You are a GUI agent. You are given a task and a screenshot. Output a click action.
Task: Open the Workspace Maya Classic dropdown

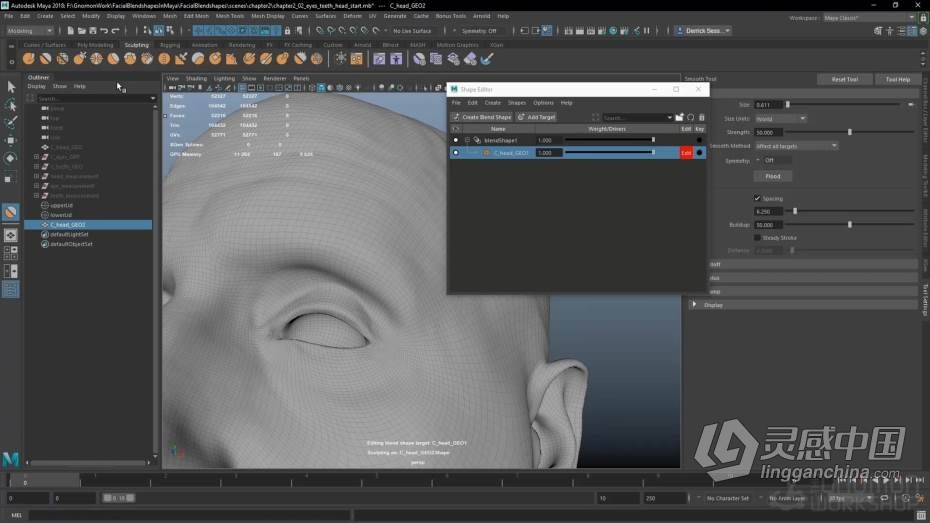coord(870,18)
